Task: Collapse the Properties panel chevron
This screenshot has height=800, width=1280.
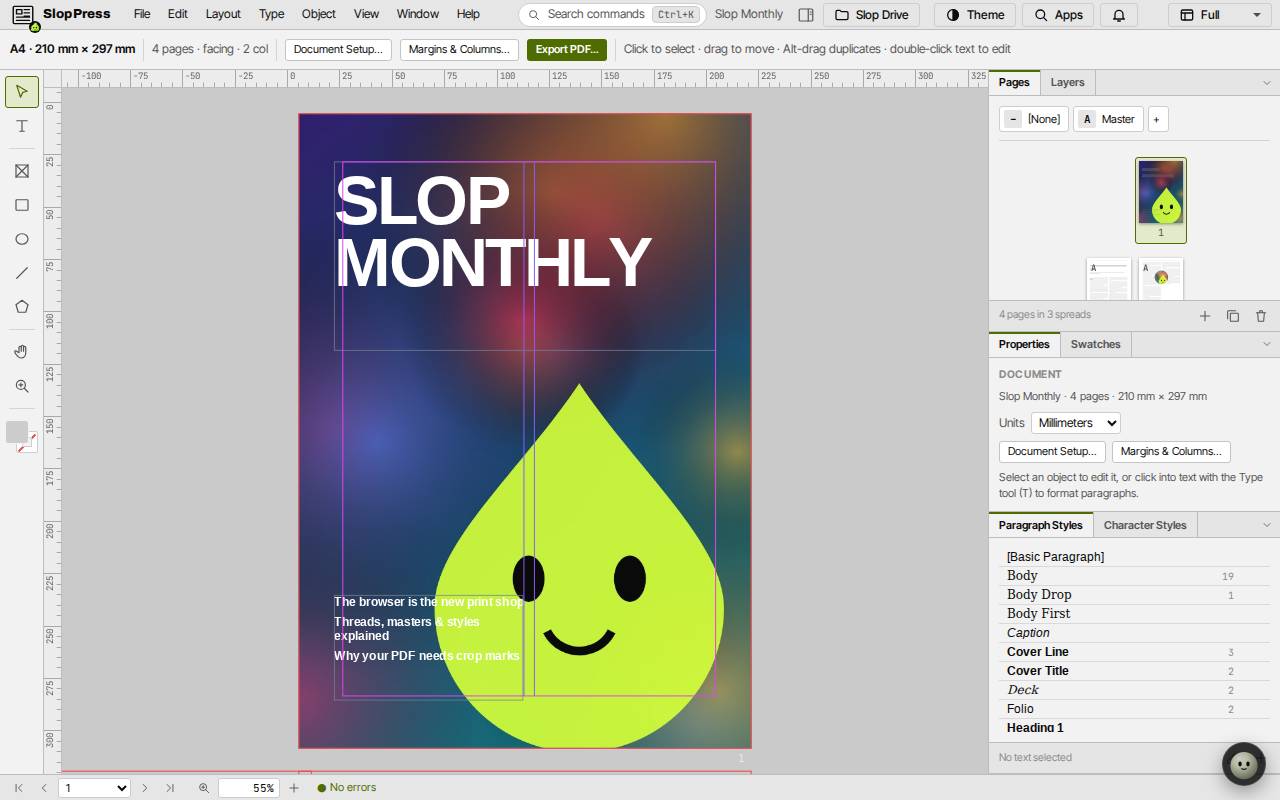Action: tap(1266, 344)
